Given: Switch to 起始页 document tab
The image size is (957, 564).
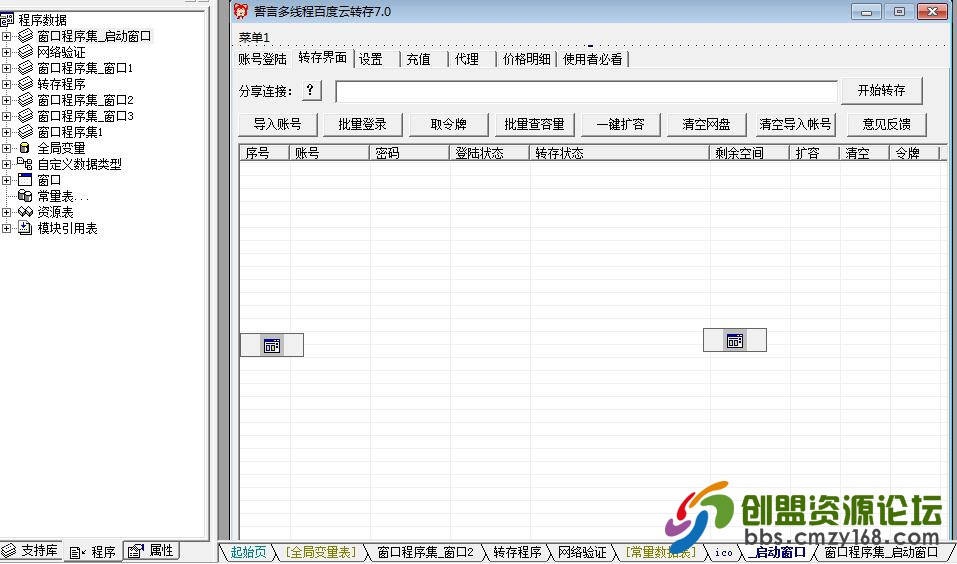Looking at the screenshot, I should (x=248, y=552).
